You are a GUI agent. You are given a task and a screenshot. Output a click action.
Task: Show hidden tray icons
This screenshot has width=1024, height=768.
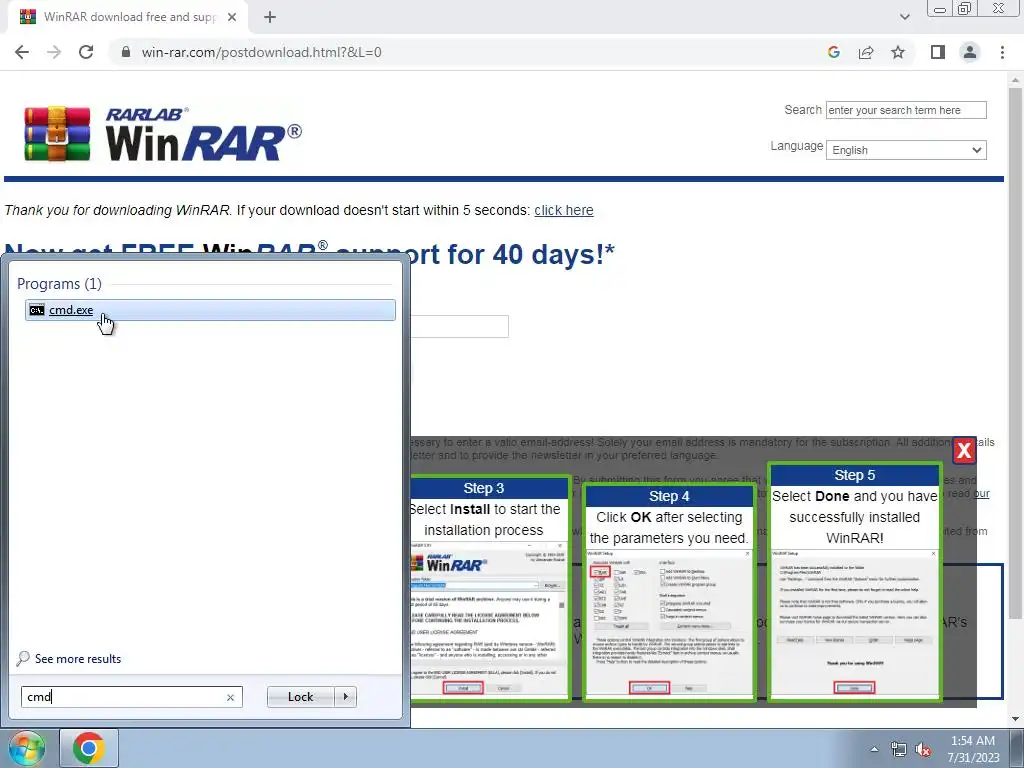(x=874, y=748)
